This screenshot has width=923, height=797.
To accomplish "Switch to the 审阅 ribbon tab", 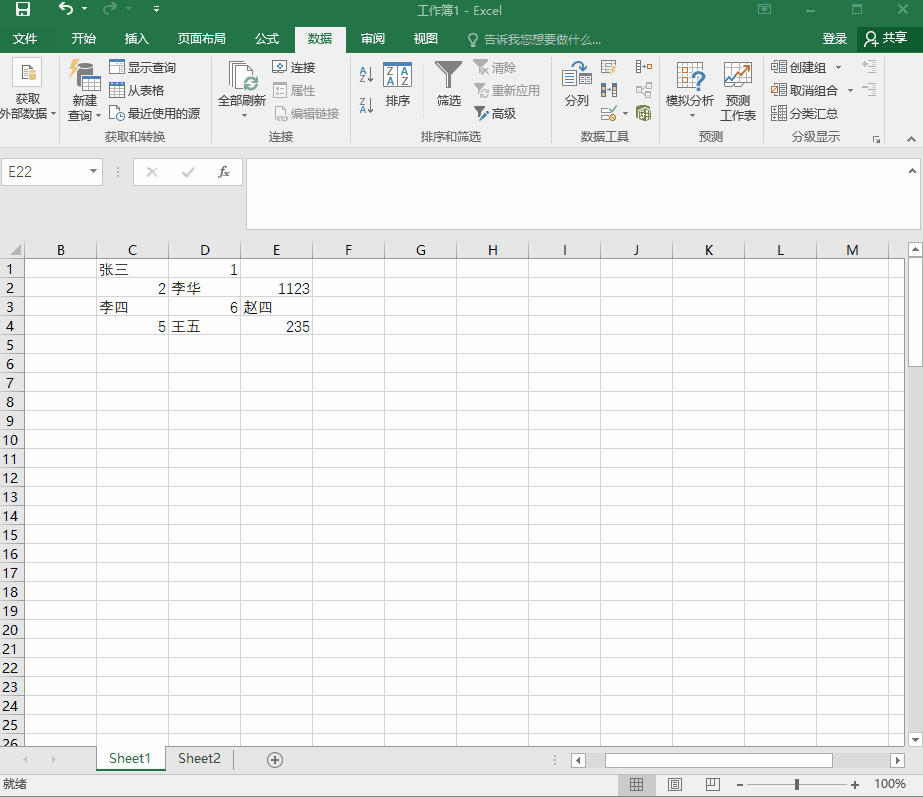I will point(373,39).
